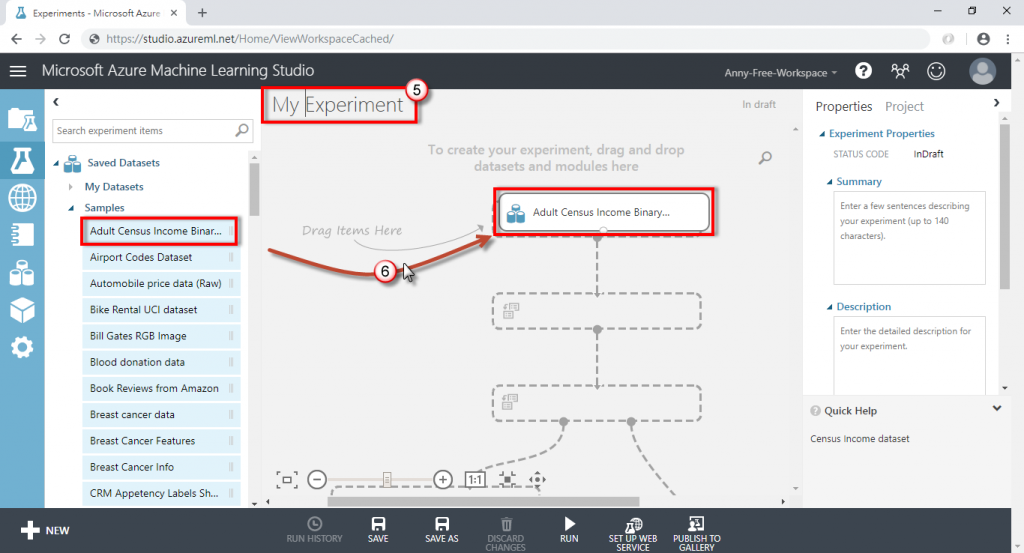
Task: Click the Description text box
Action: click(x=909, y=356)
